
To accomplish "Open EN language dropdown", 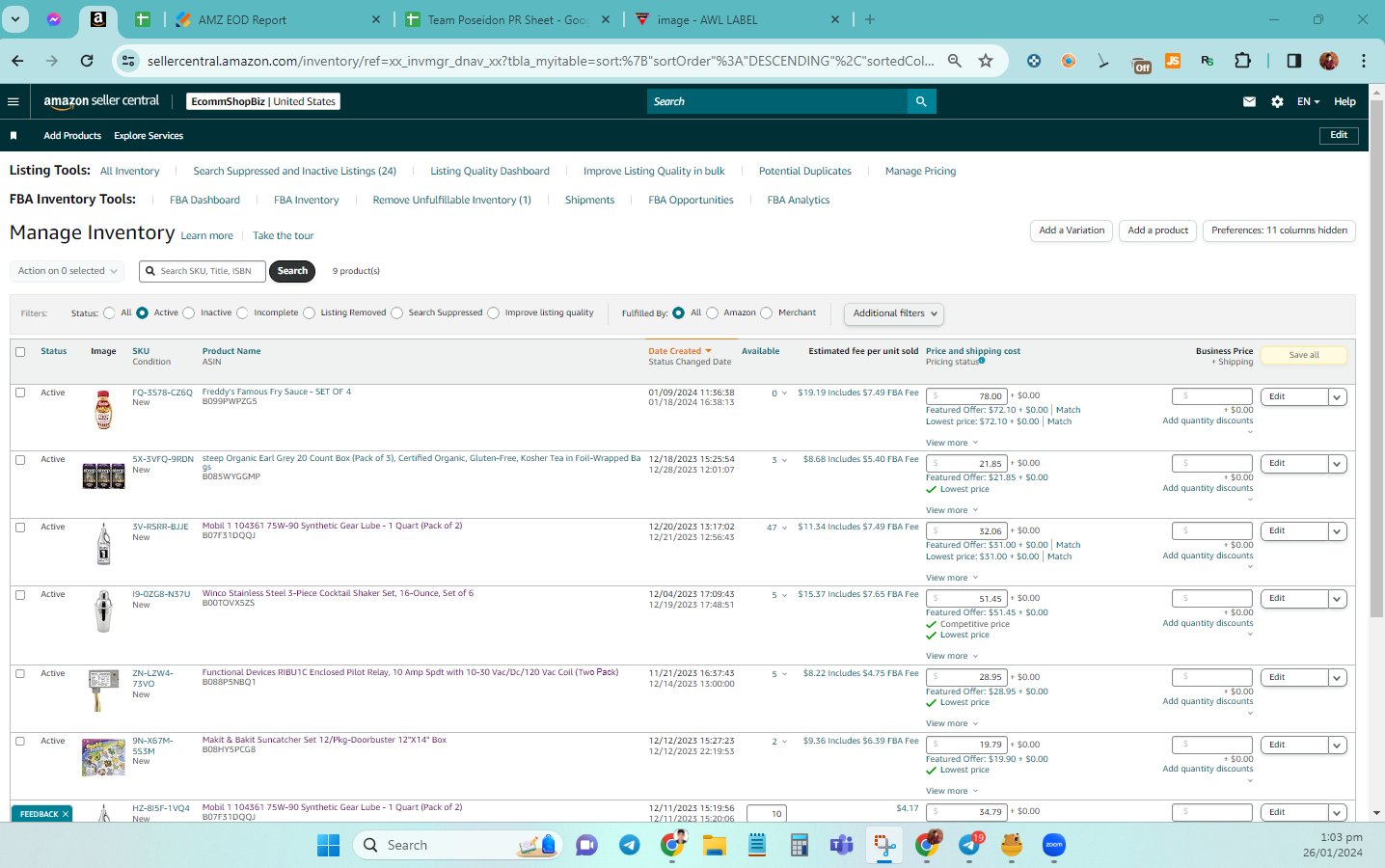I will (x=1308, y=101).
